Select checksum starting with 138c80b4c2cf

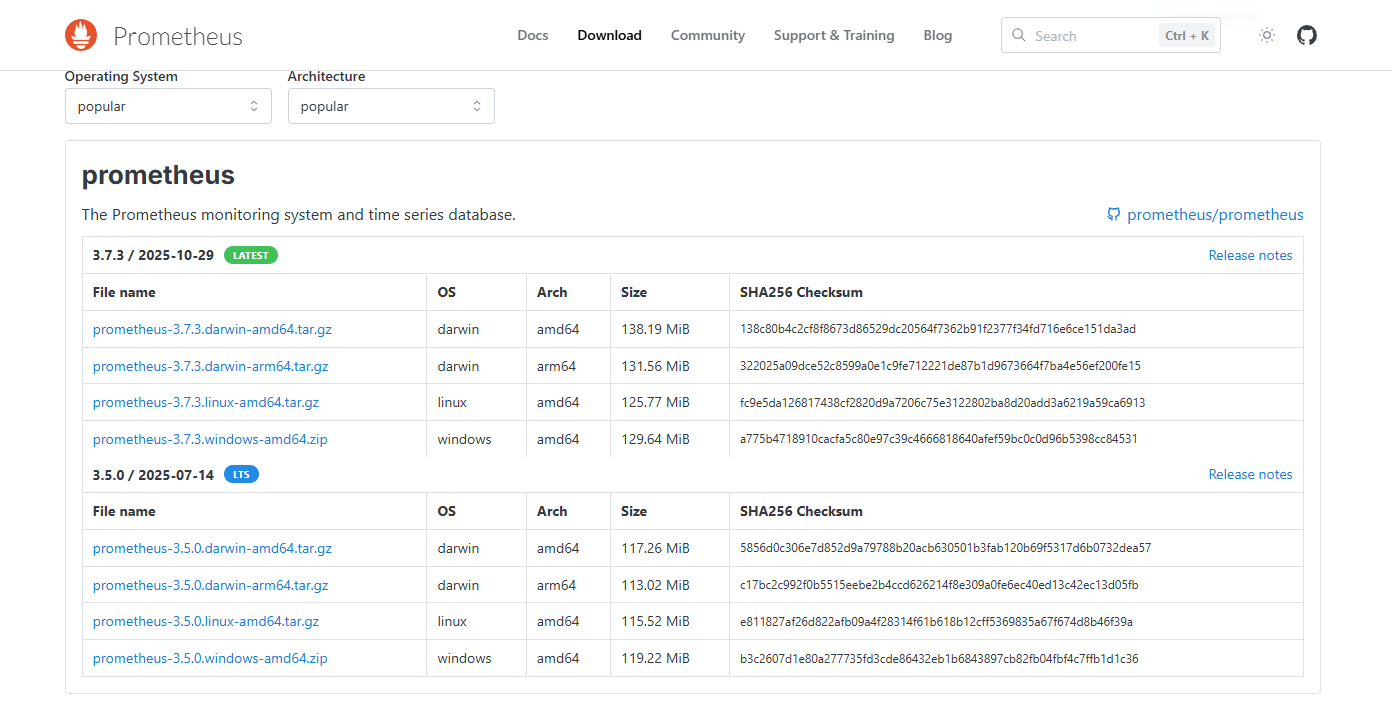[x=938, y=329]
